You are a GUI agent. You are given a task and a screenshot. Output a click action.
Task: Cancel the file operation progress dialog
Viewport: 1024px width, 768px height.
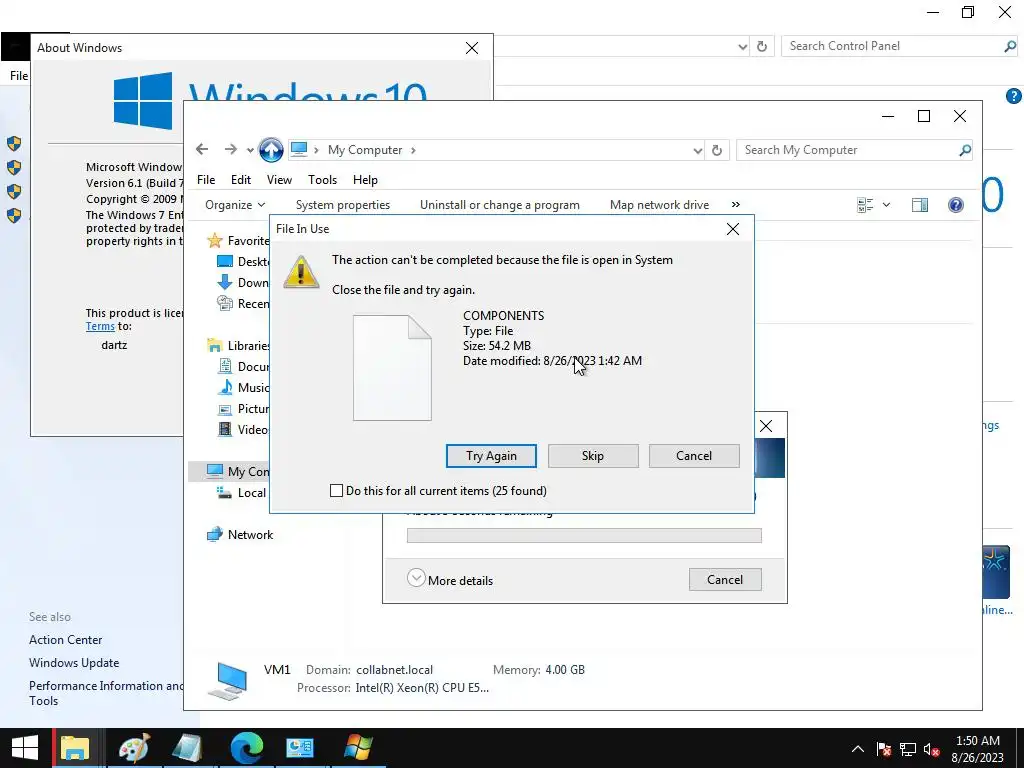[x=725, y=579]
